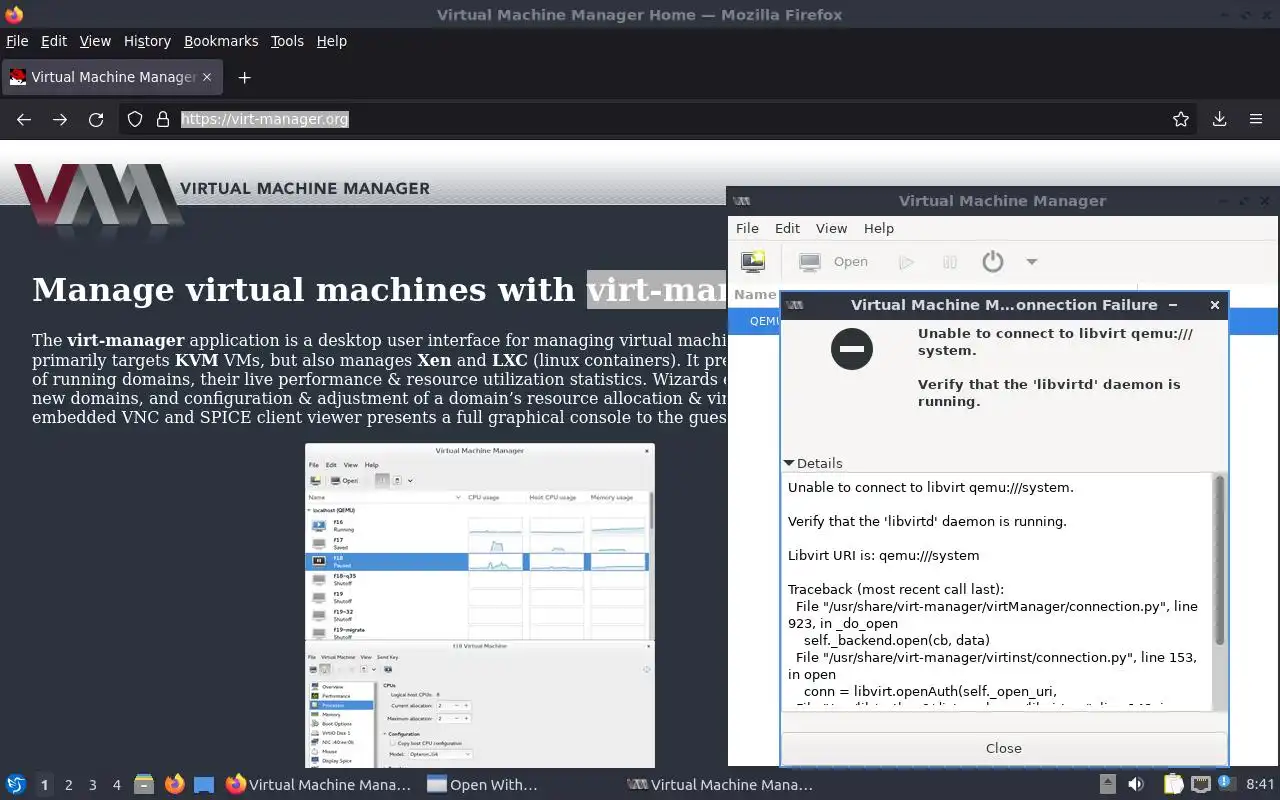Viewport: 1280px width, 800px height.
Task: Click the Firefox back arrow
Action: click(x=24, y=119)
